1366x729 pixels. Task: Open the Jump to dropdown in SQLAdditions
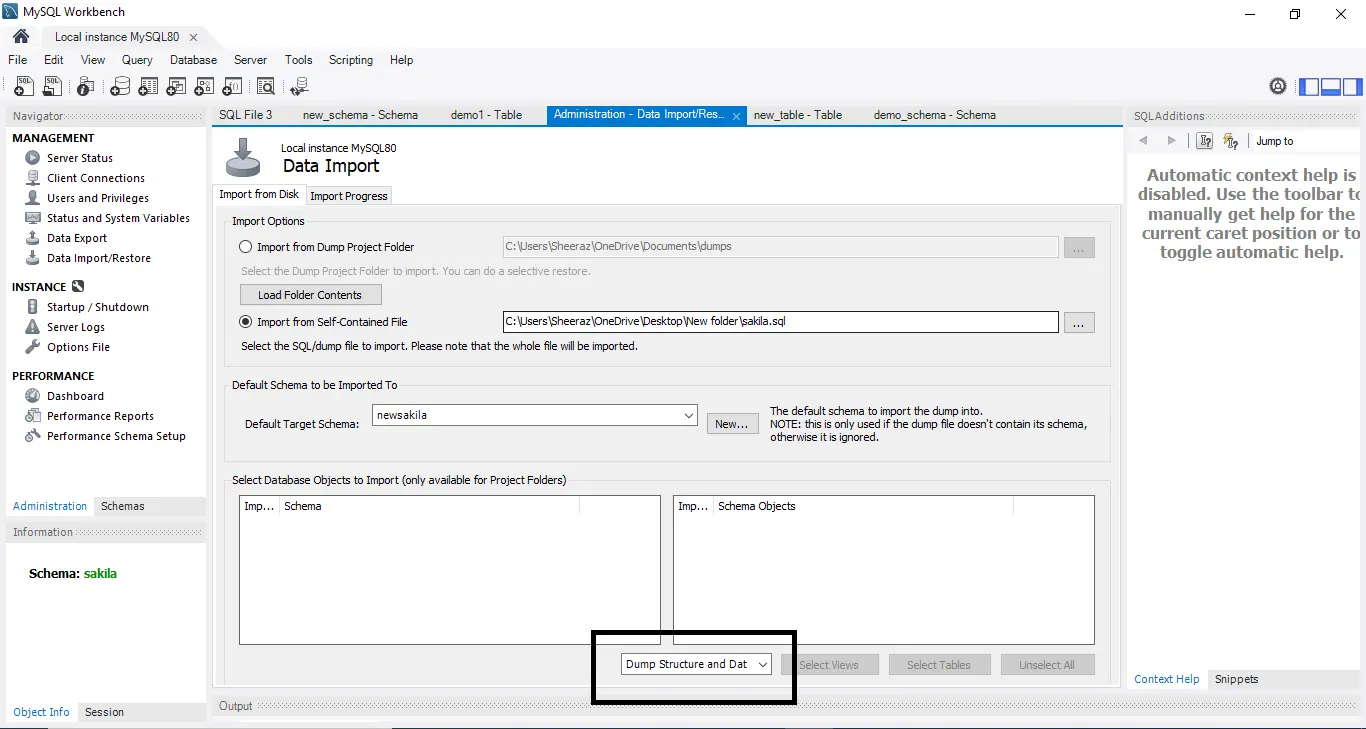[x=1306, y=141]
